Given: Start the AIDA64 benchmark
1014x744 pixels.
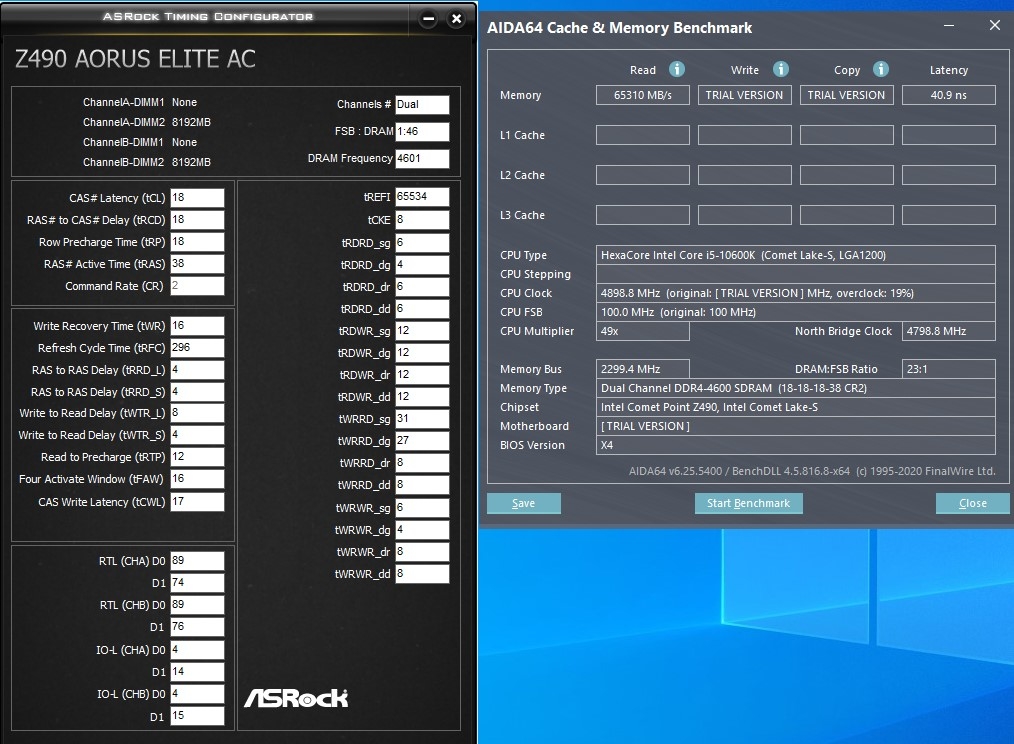Looking at the screenshot, I should 748,503.
